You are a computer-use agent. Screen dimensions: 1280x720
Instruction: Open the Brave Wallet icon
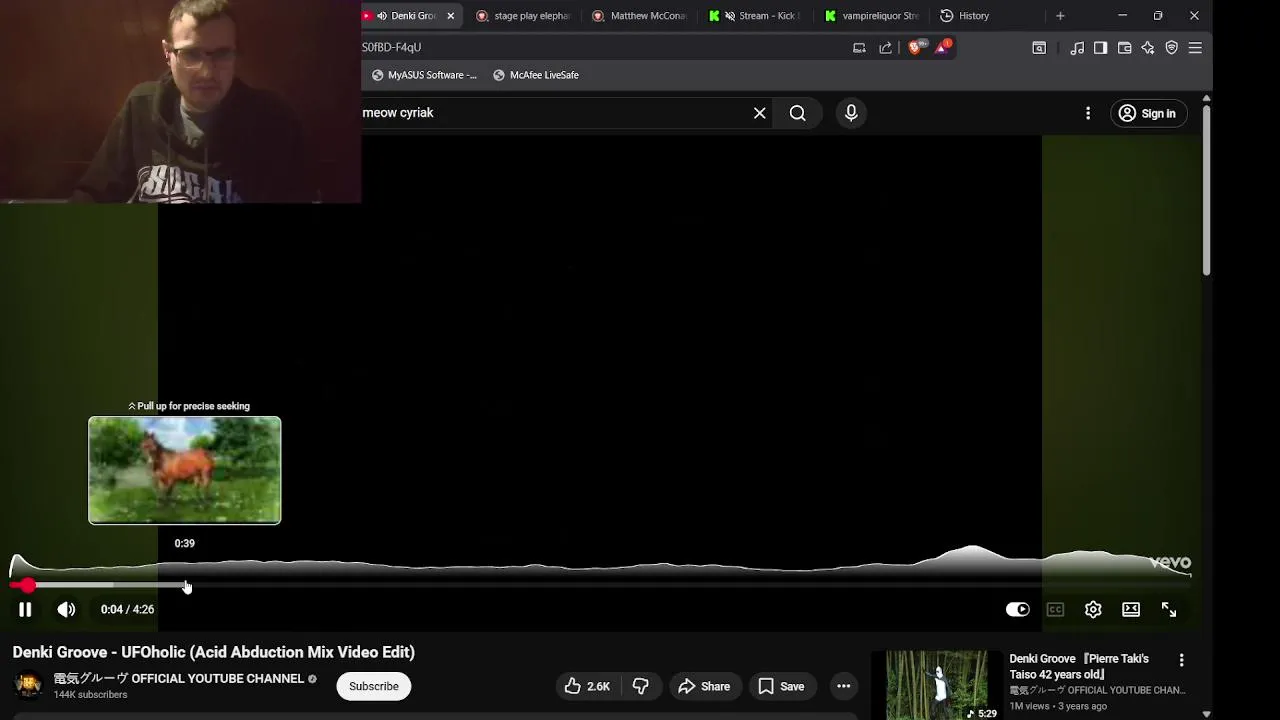(x=1124, y=47)
